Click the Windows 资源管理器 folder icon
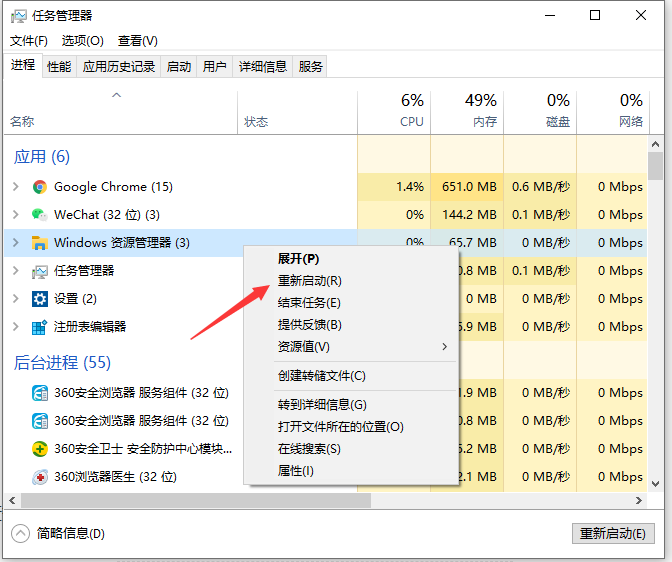 40,243
